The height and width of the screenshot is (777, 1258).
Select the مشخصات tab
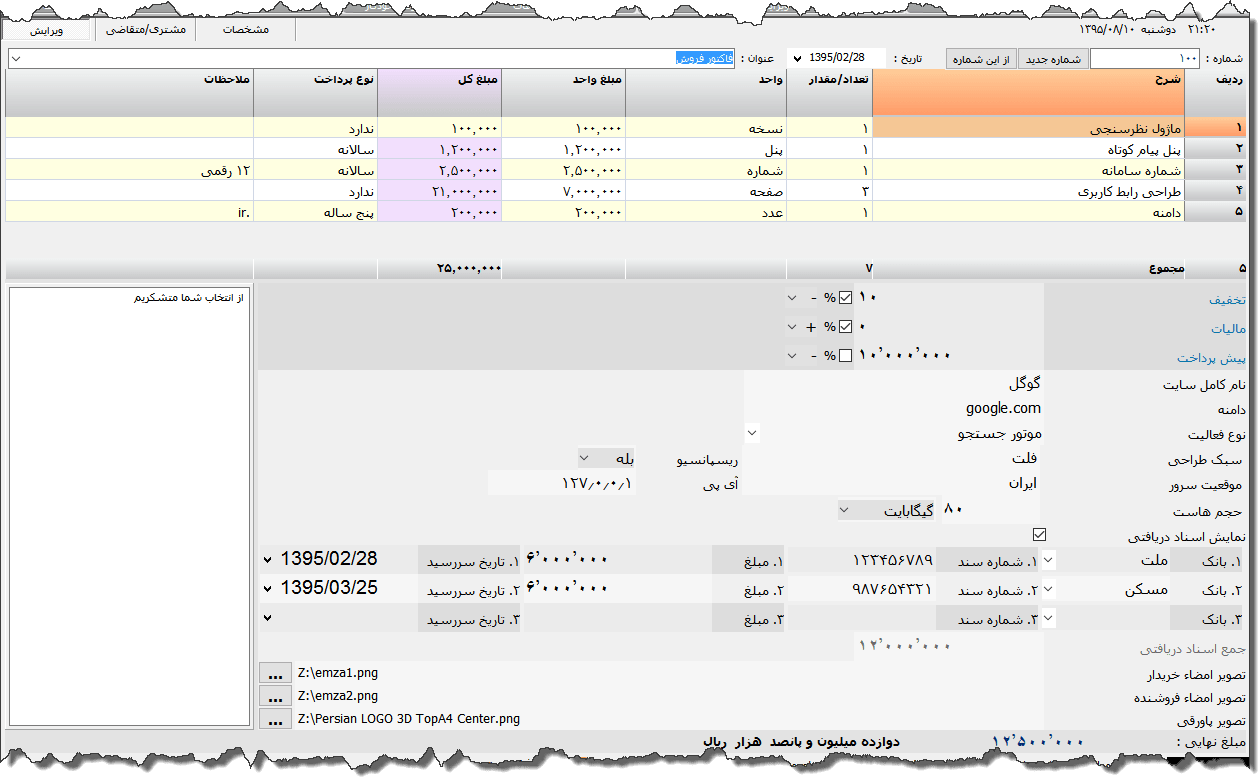click(245, 30)
